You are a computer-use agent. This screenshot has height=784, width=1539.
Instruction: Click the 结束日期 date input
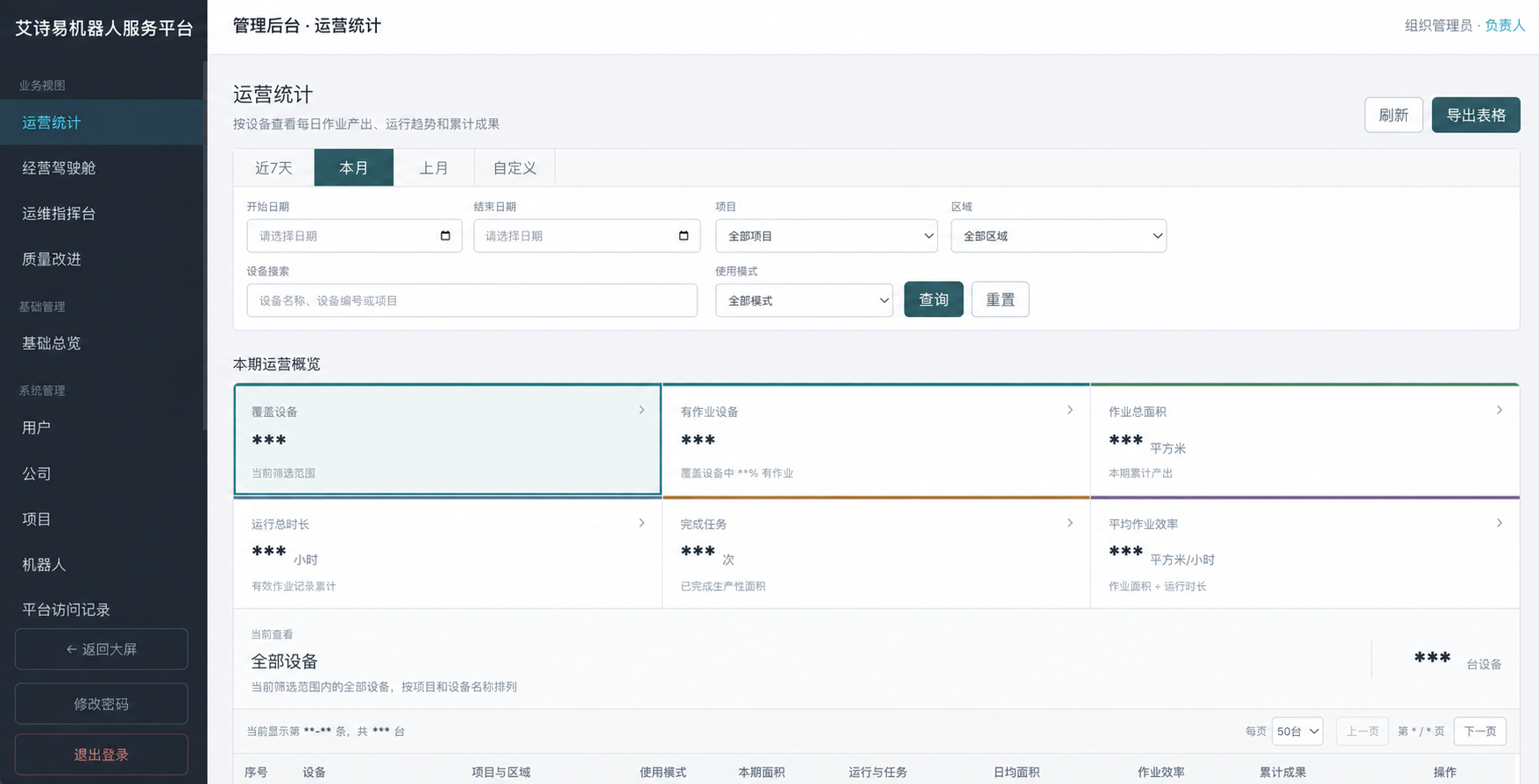(x=586, y=236)
